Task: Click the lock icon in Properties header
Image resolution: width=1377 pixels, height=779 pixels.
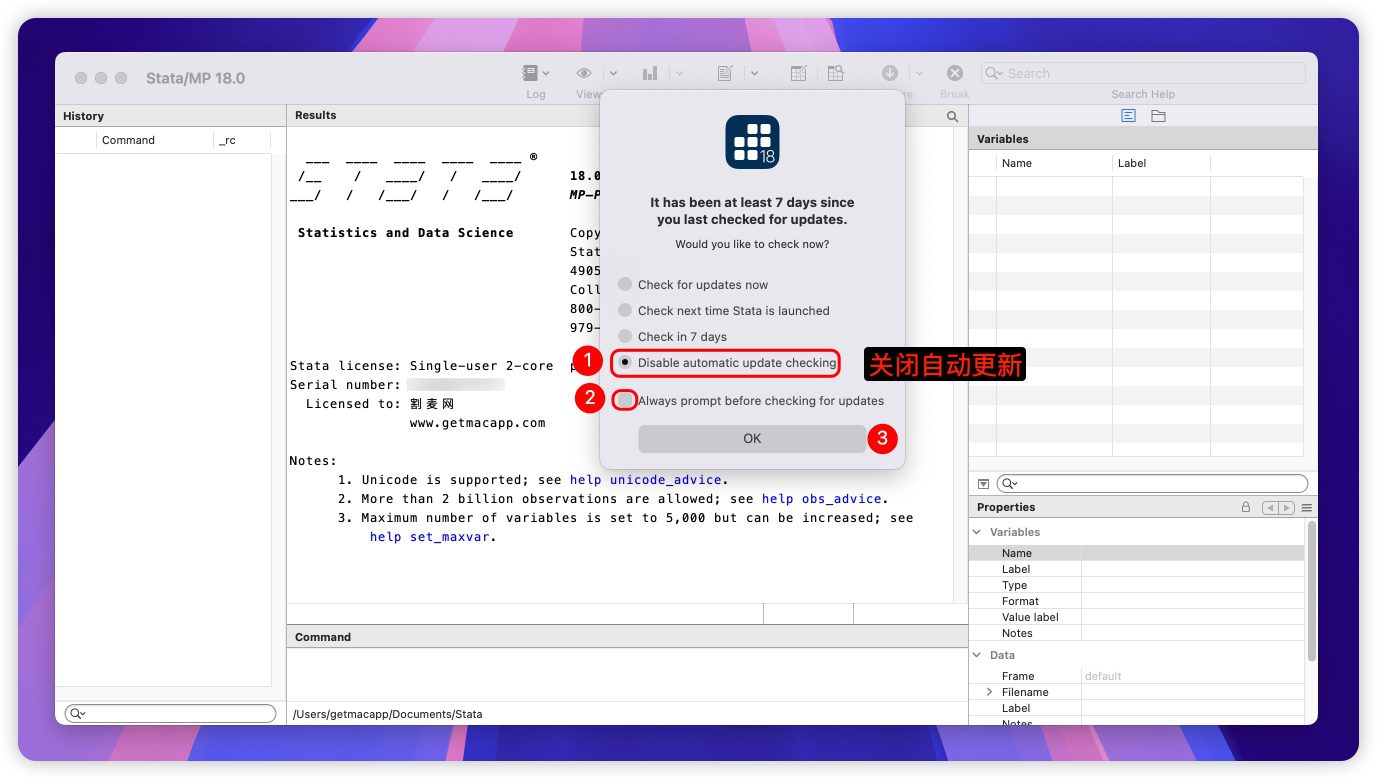Action: click(x=1245, y=508)
